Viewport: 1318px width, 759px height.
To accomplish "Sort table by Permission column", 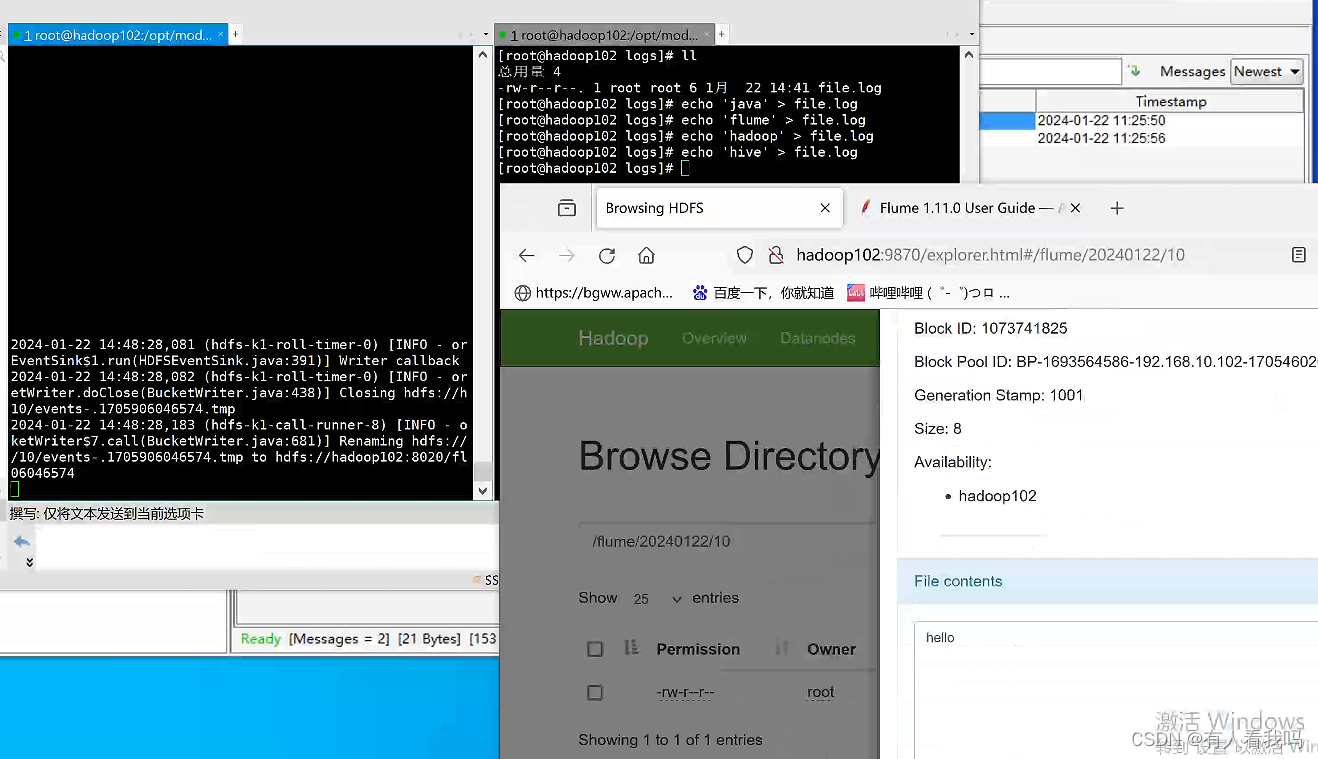I will 698,649.
